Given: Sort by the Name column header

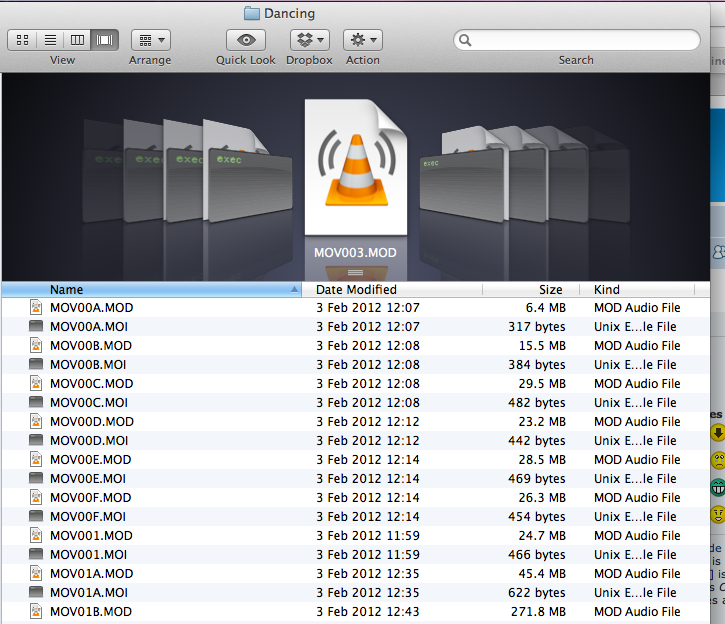Looking at the screenshot, I should click(x=152, y=290).
